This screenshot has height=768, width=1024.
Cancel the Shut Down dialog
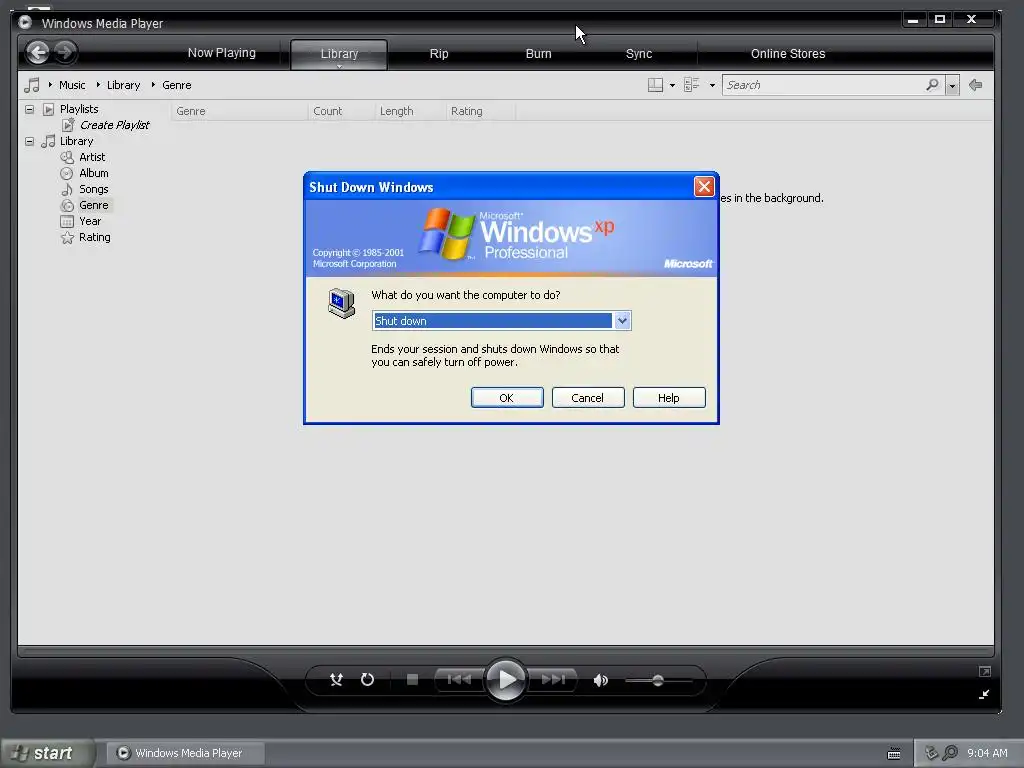pyautogui.click(x=588, y=398)
